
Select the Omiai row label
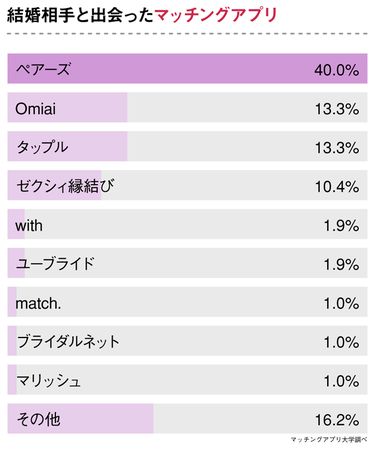(36, 109)
